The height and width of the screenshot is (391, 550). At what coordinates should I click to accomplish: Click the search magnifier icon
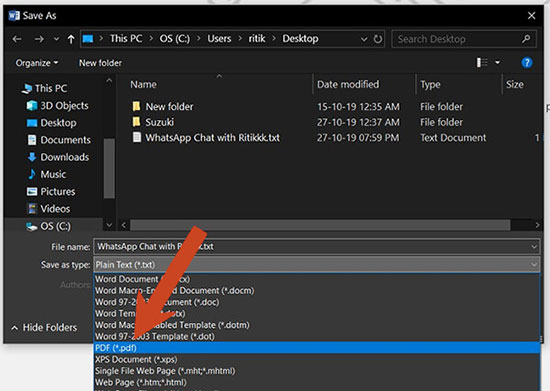click(x=526, y=39)
